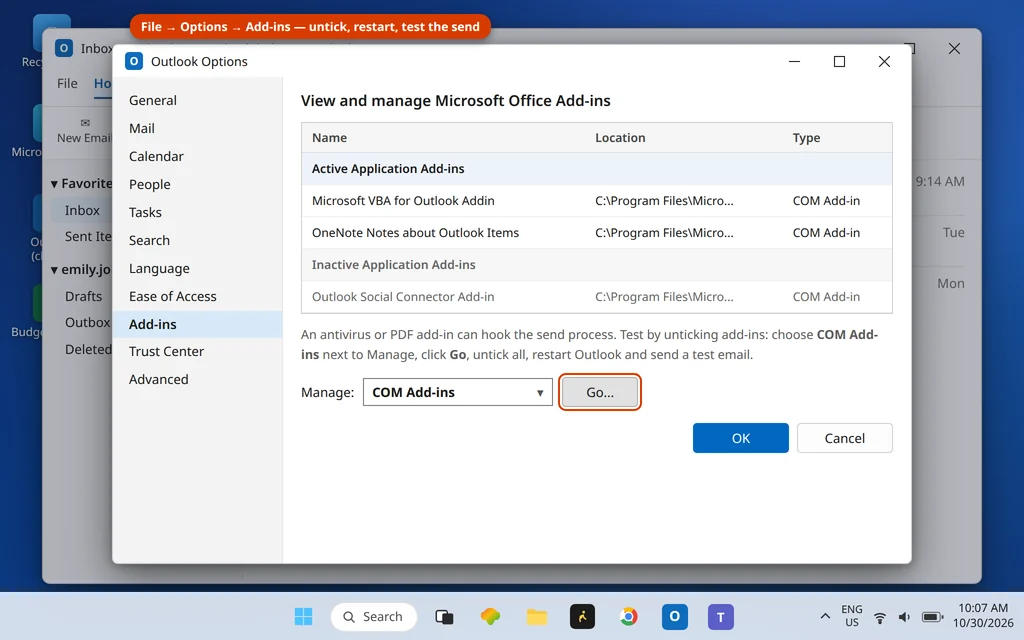Select Outlook Social Connector Add-in row
Image resolution: width=1024 pixels, height=640 pixels.
596,296
